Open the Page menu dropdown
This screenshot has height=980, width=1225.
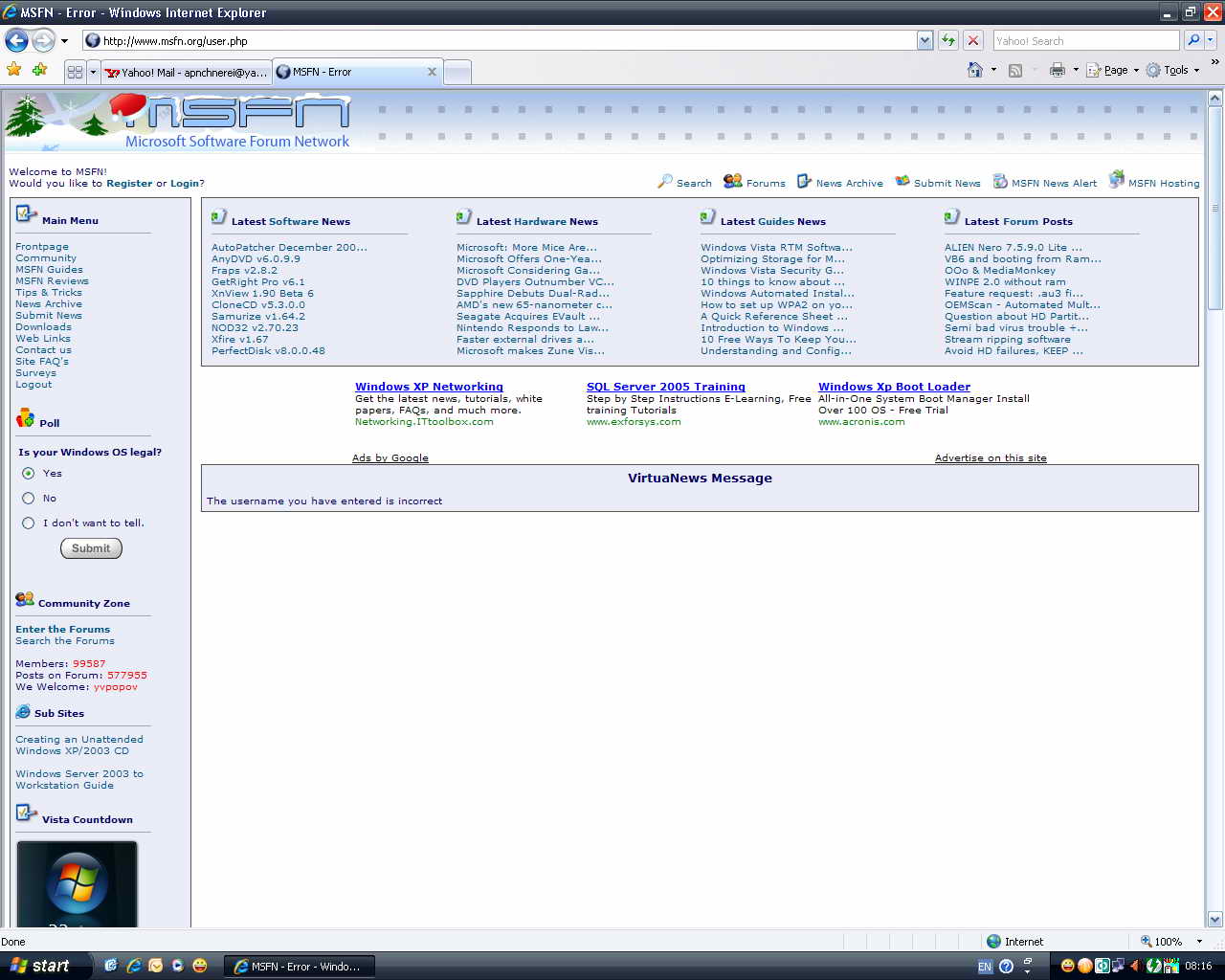1112,70
